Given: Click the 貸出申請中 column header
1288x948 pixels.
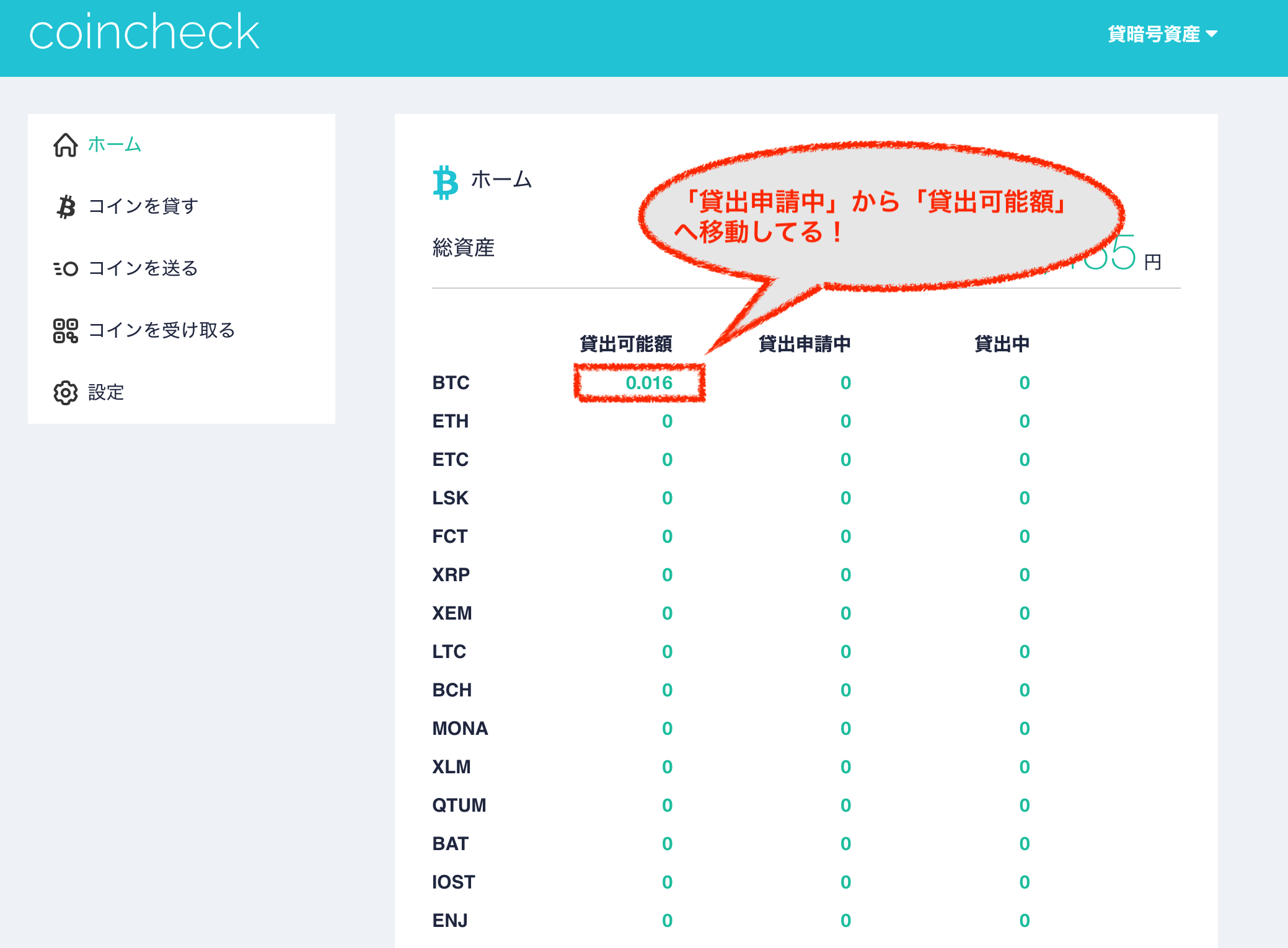Looking at the screenshot, I should (x=804, y=344).
